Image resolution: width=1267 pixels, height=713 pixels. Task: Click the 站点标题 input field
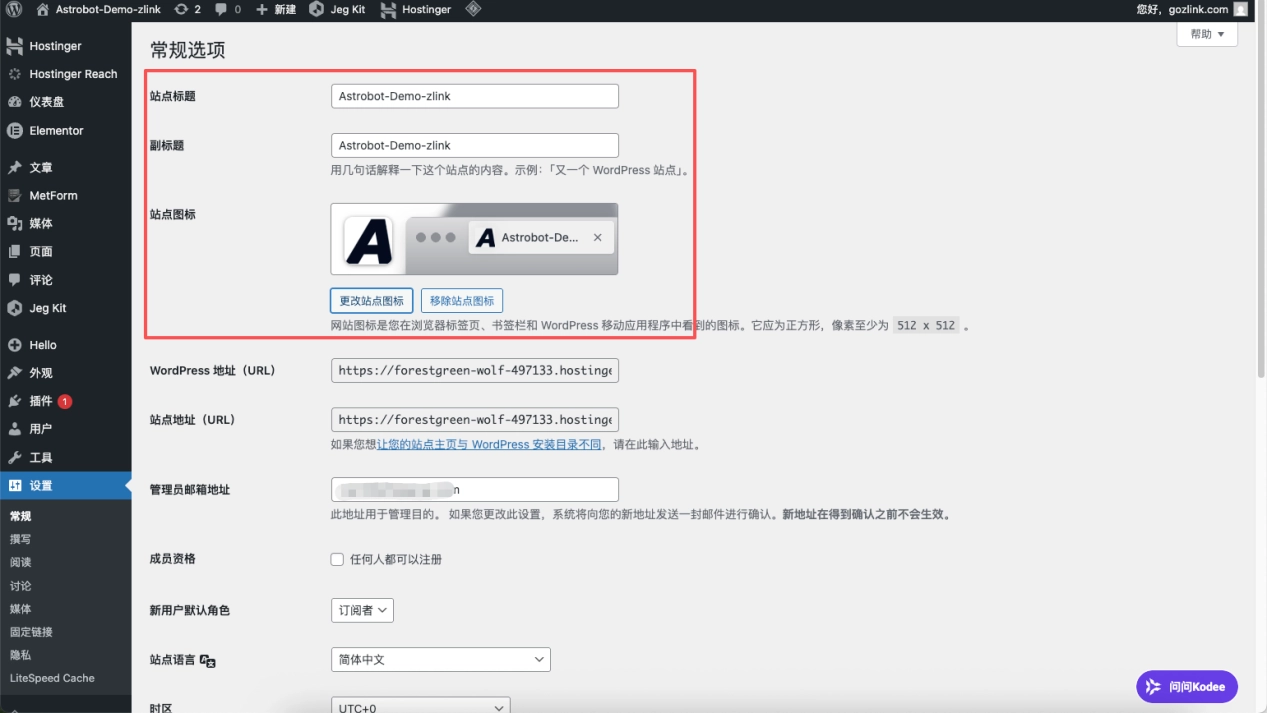point(474,96)
